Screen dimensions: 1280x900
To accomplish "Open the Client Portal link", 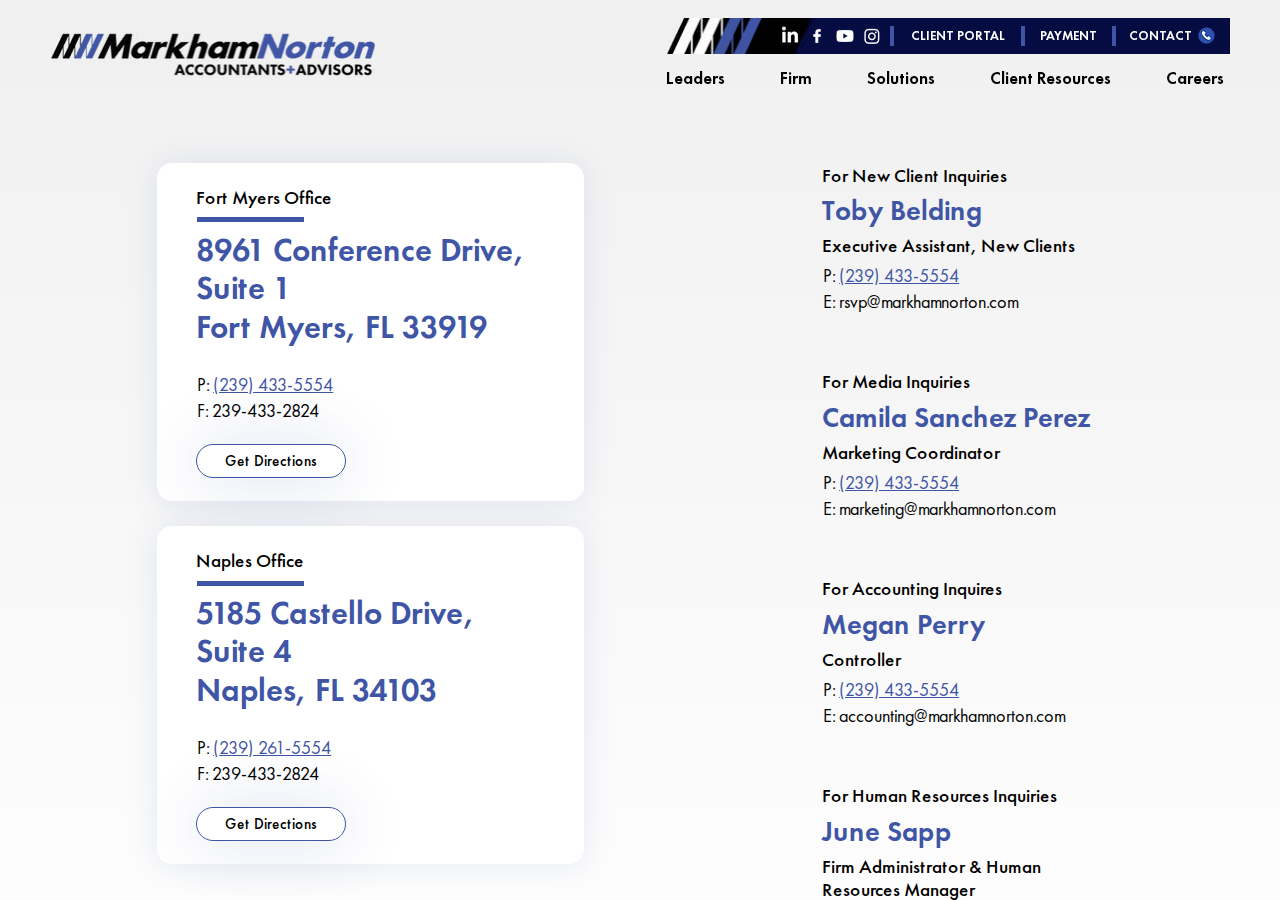I will click(x=958, y=36).
